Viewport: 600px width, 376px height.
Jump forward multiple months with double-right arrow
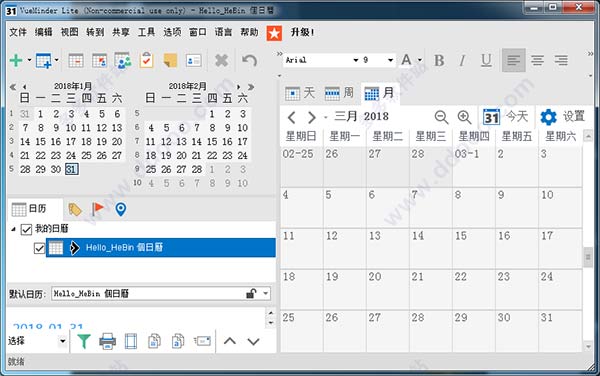coord(251,87)
